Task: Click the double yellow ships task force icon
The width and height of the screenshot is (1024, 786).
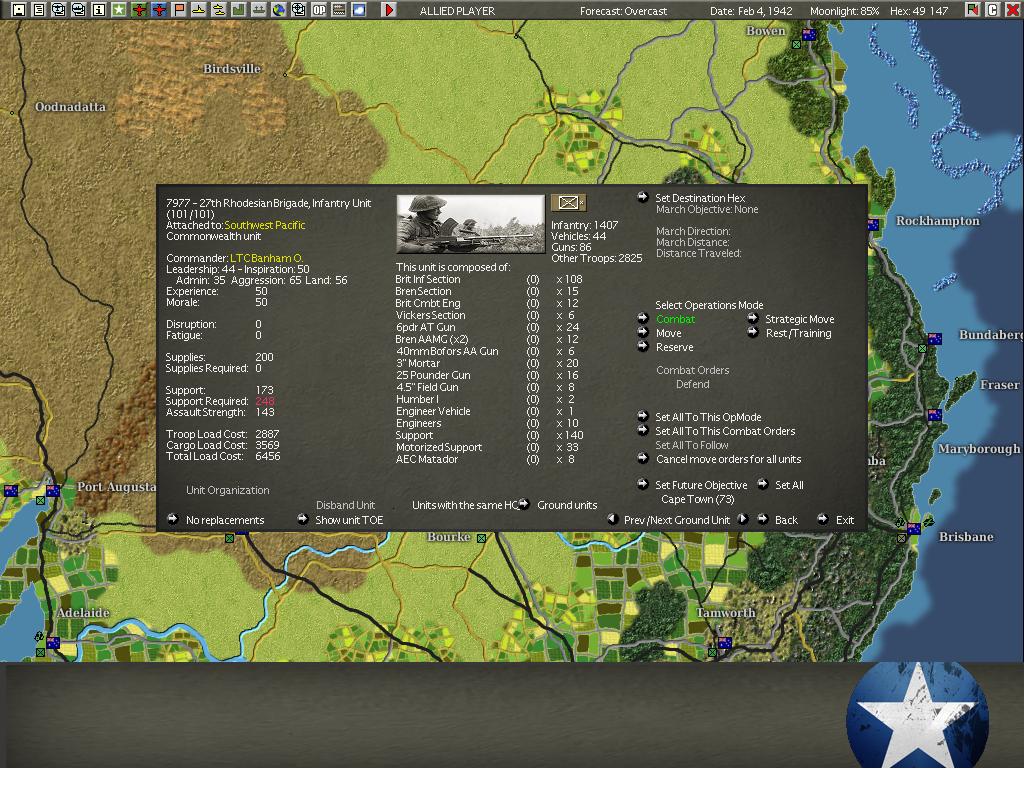Action: point(219,10)
